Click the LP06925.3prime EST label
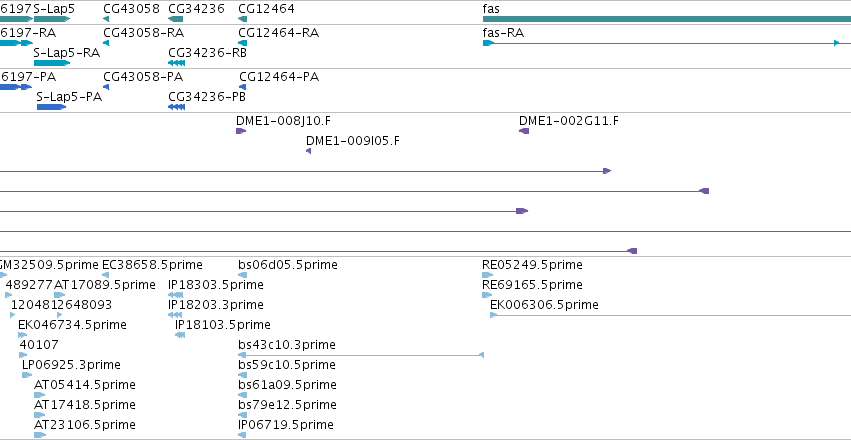Viewport: 851px width, 440px height. (71, 365)
